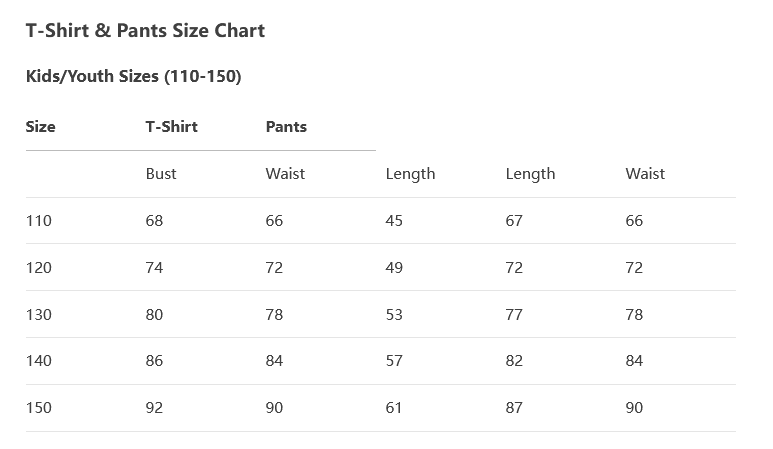Image resolution: width=773 pixels, height=449 pixels.
Task: Click length value 49 in size 120 row
Action: pyautogui.click(x=394, y=268)
